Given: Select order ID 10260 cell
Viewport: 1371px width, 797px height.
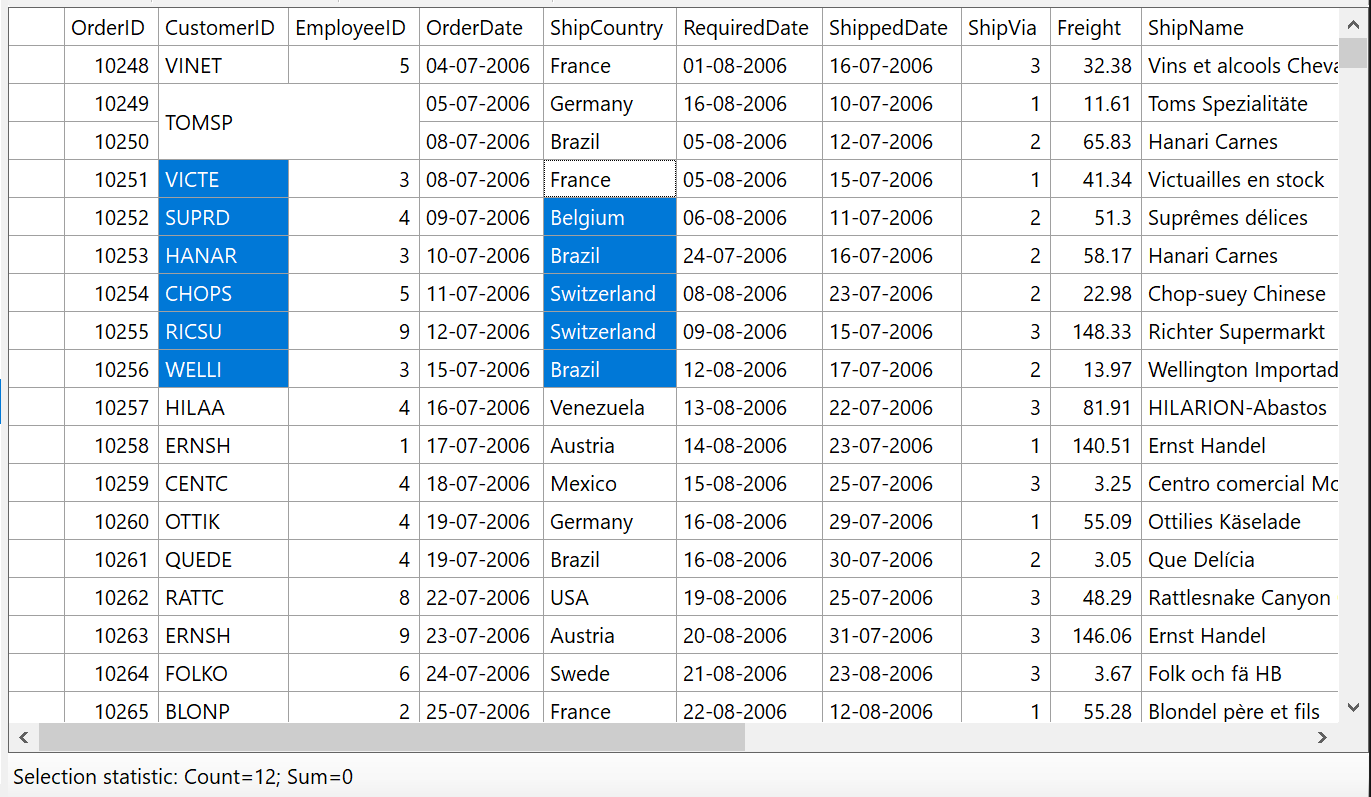Looking at the screenshot, I should (x=111, y=522).
